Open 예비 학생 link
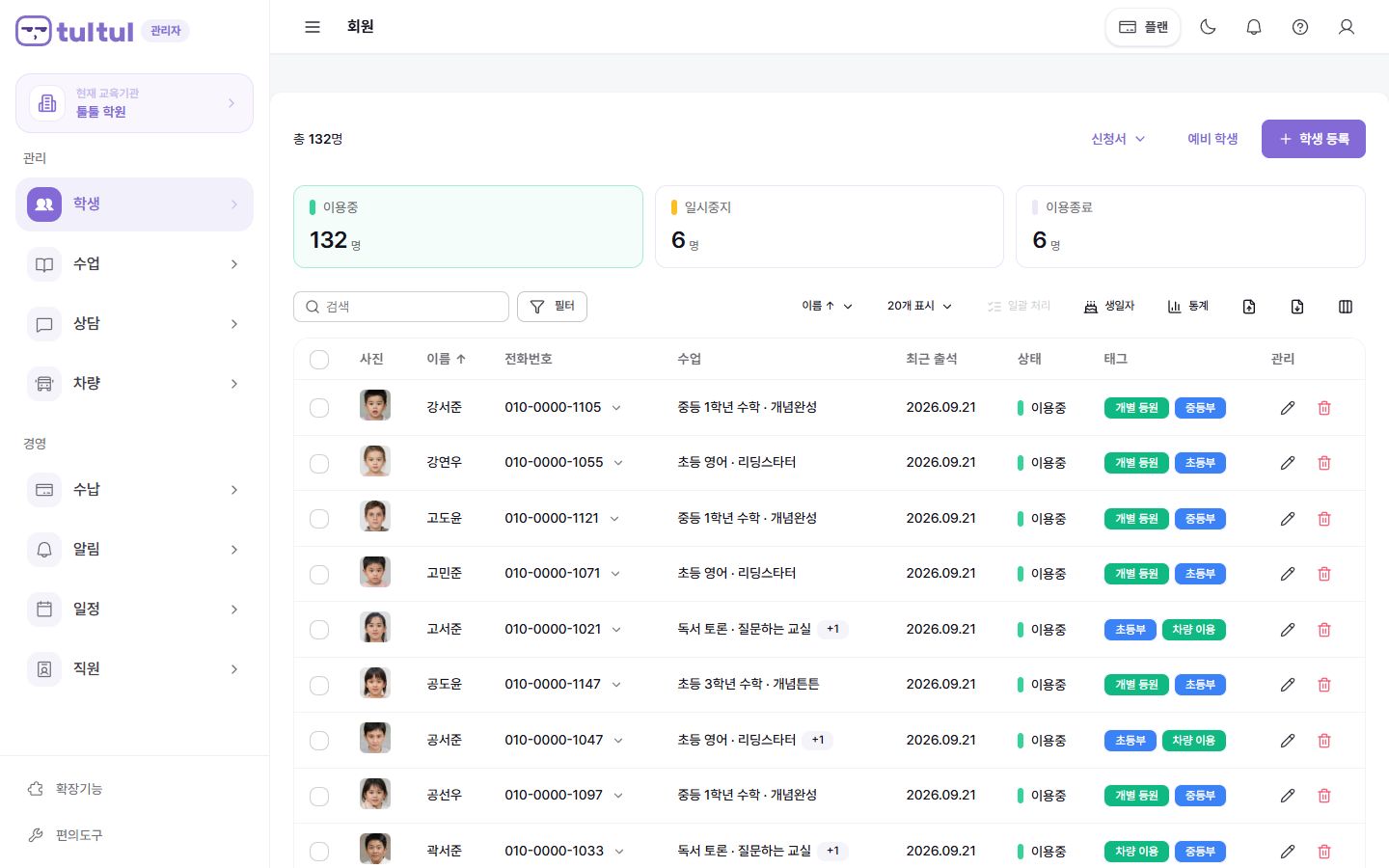This screenshot has height=868, width=1389. 1212,139
